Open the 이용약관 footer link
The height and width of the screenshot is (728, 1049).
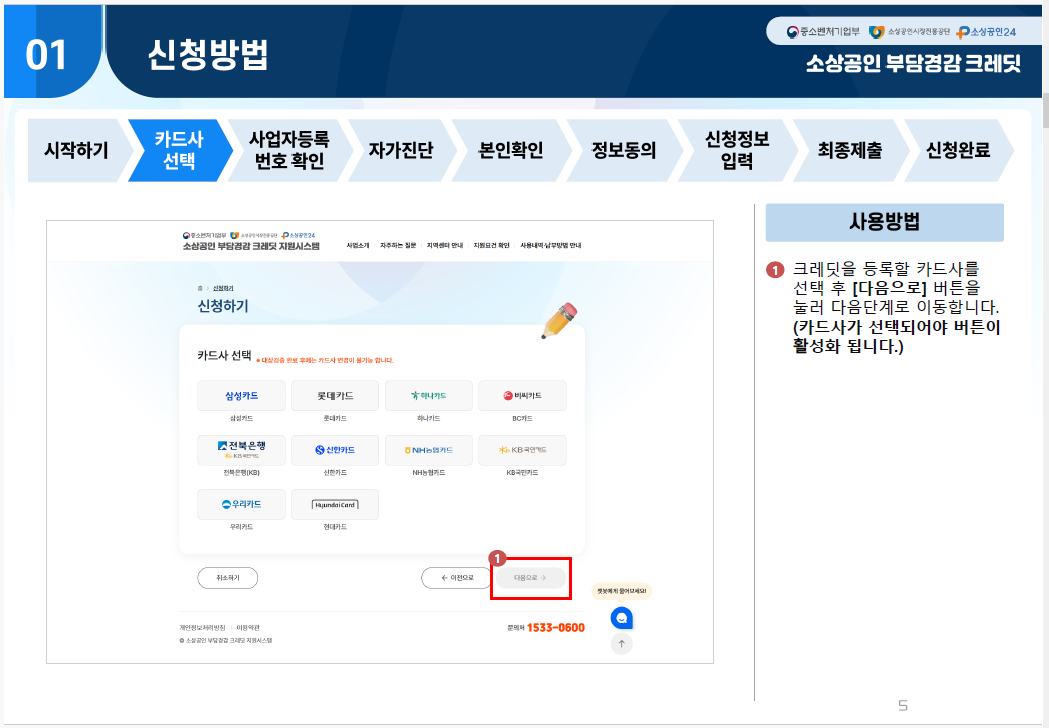[x=248, y=628]
